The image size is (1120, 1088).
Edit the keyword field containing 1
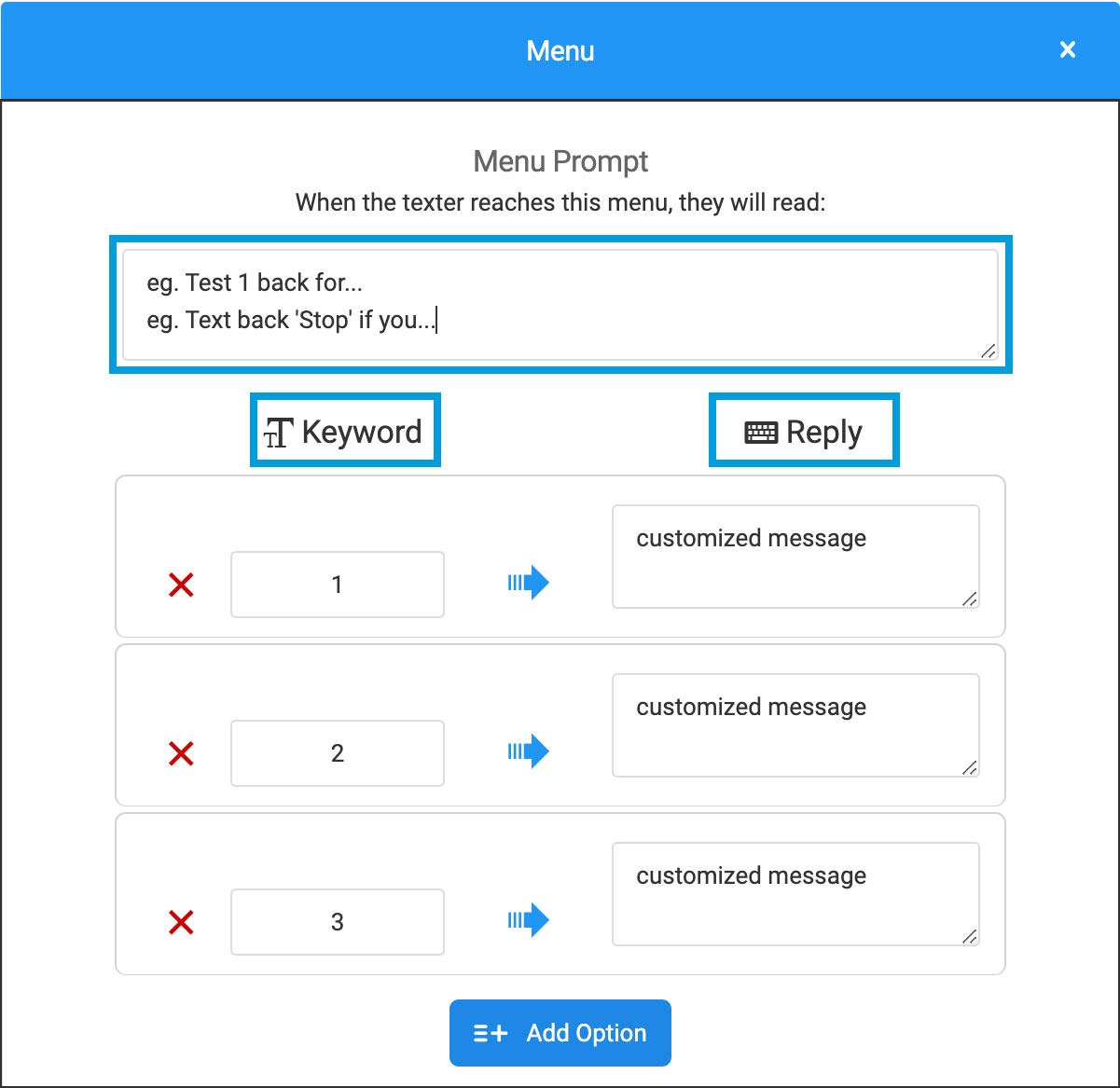(x=337, y=585)
